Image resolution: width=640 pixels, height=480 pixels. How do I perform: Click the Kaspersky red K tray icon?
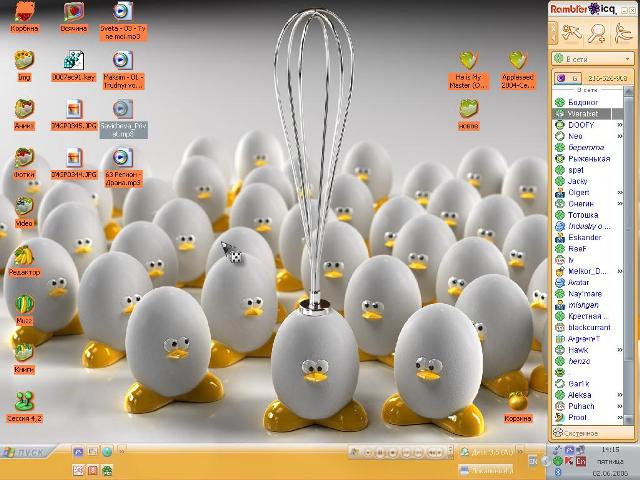[569, 461]
